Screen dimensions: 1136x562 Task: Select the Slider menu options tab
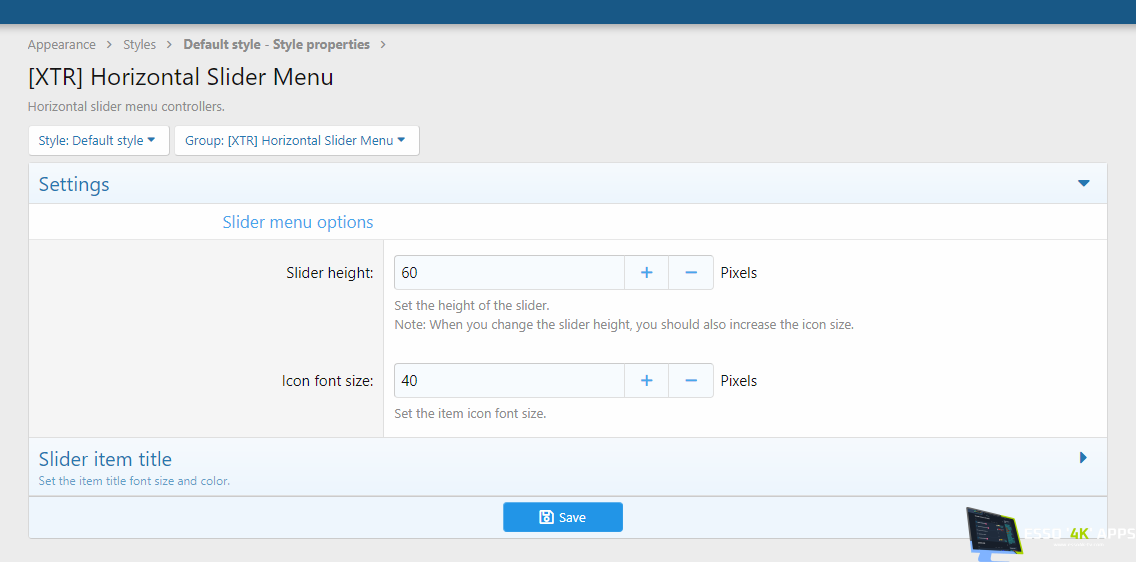[x=298, y=222]
